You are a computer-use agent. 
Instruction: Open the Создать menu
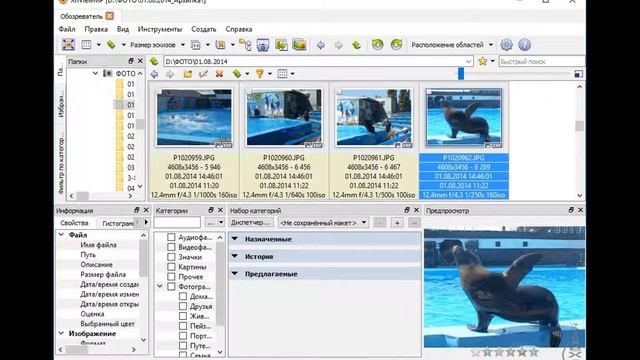204,29
